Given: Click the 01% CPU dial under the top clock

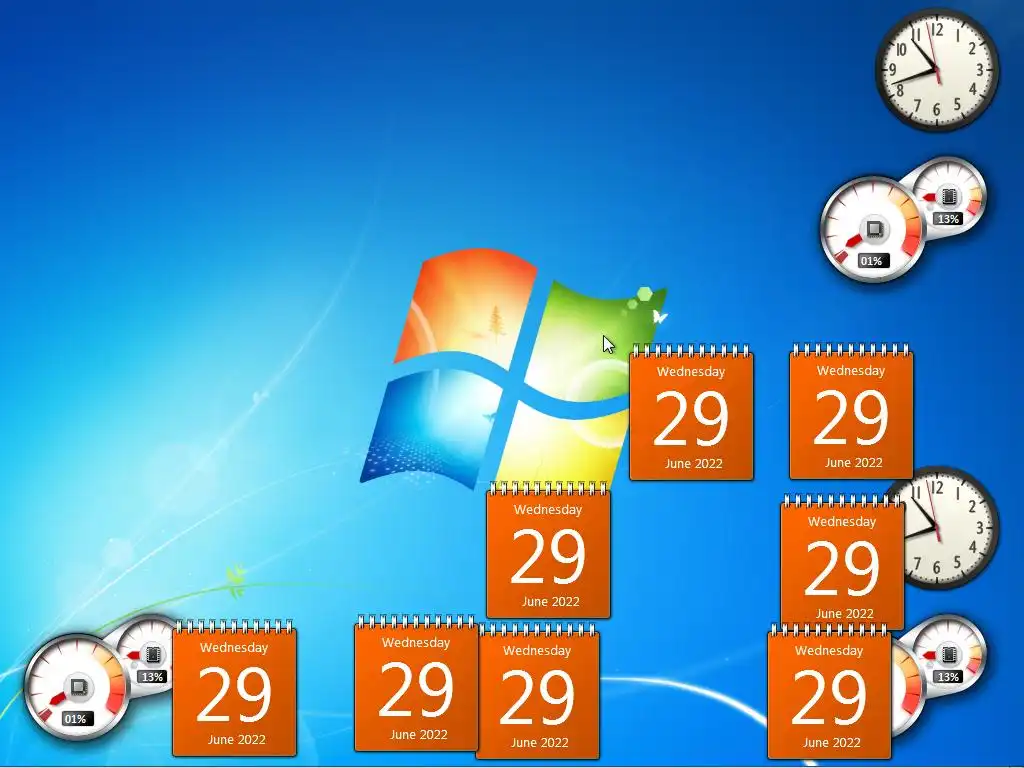Looking at the screenshot, I should pyautogui.click(x=871, y=229).
